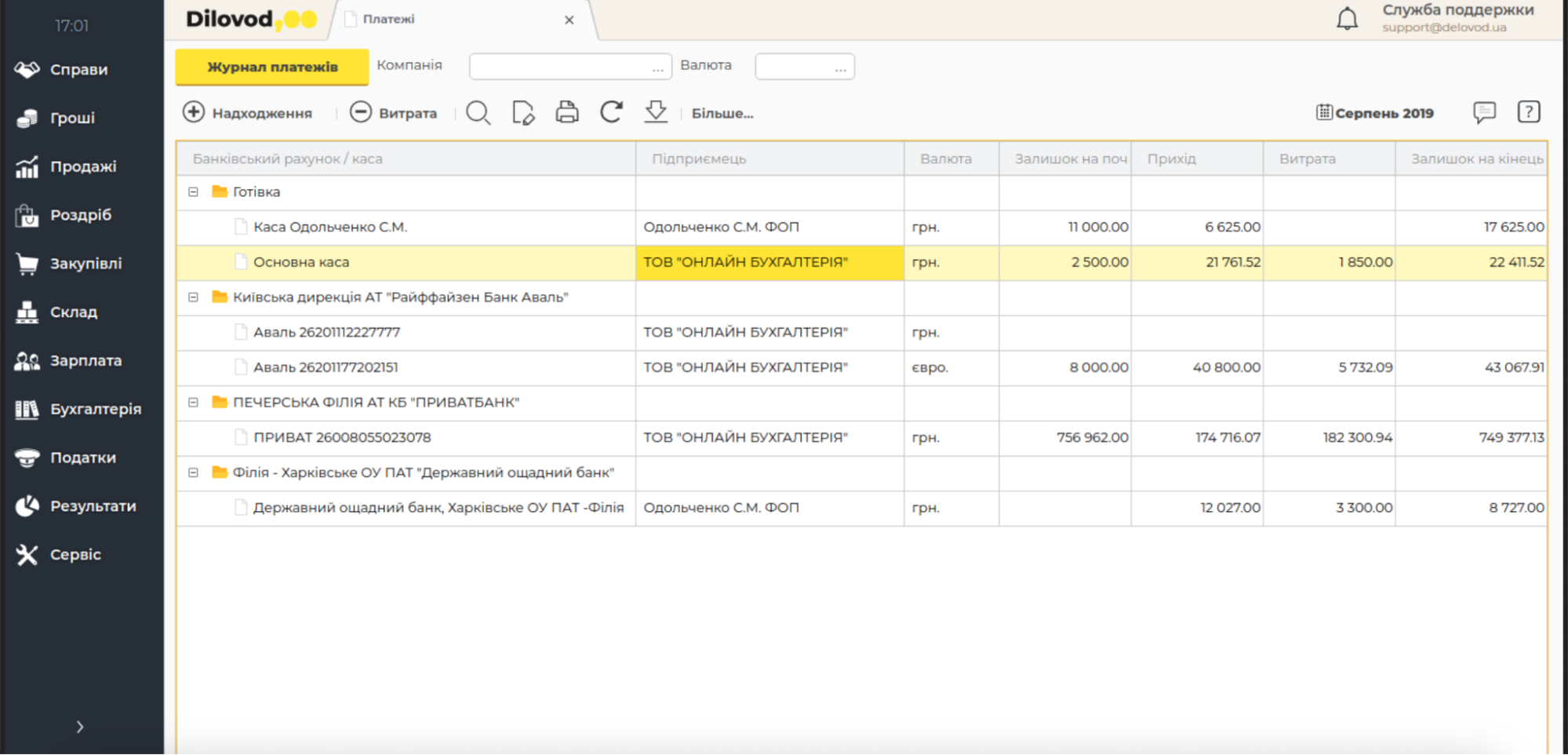Select the Основна каса row
Viewport: 1568px width, 755px height.
pyautogui.click(x=861, y=263)
